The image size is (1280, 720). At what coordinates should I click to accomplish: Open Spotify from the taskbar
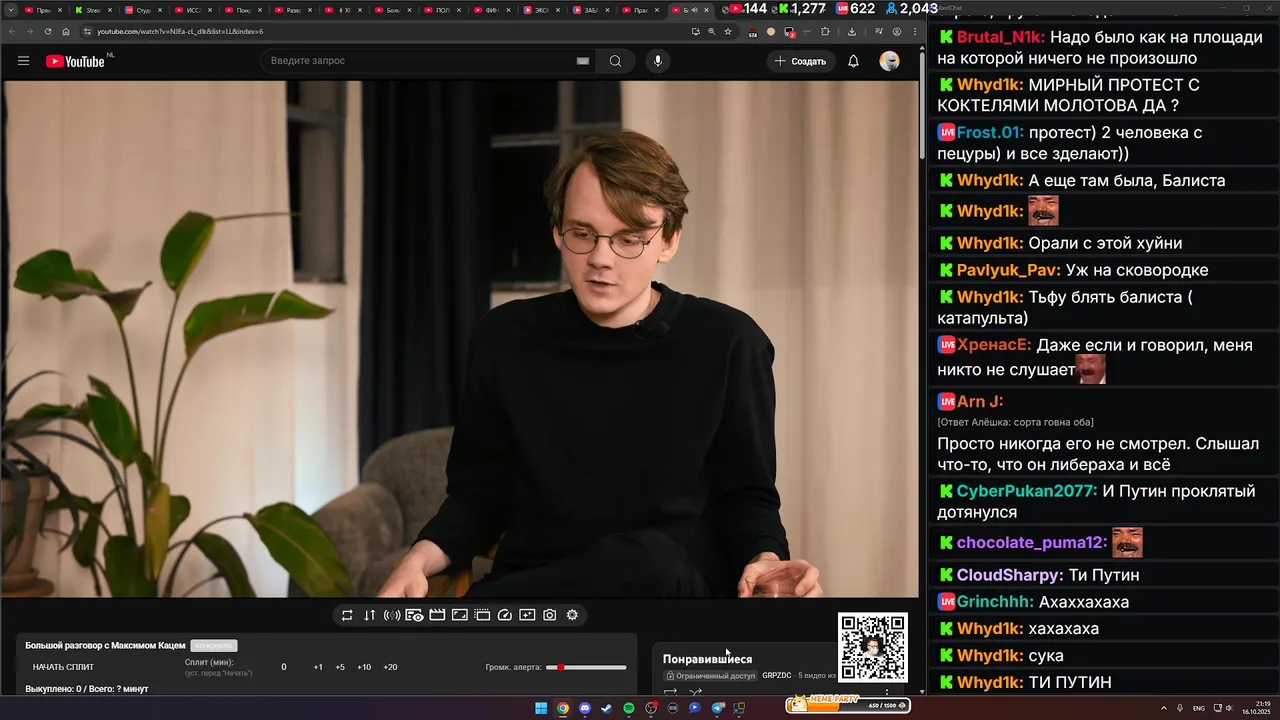(629, 708)
